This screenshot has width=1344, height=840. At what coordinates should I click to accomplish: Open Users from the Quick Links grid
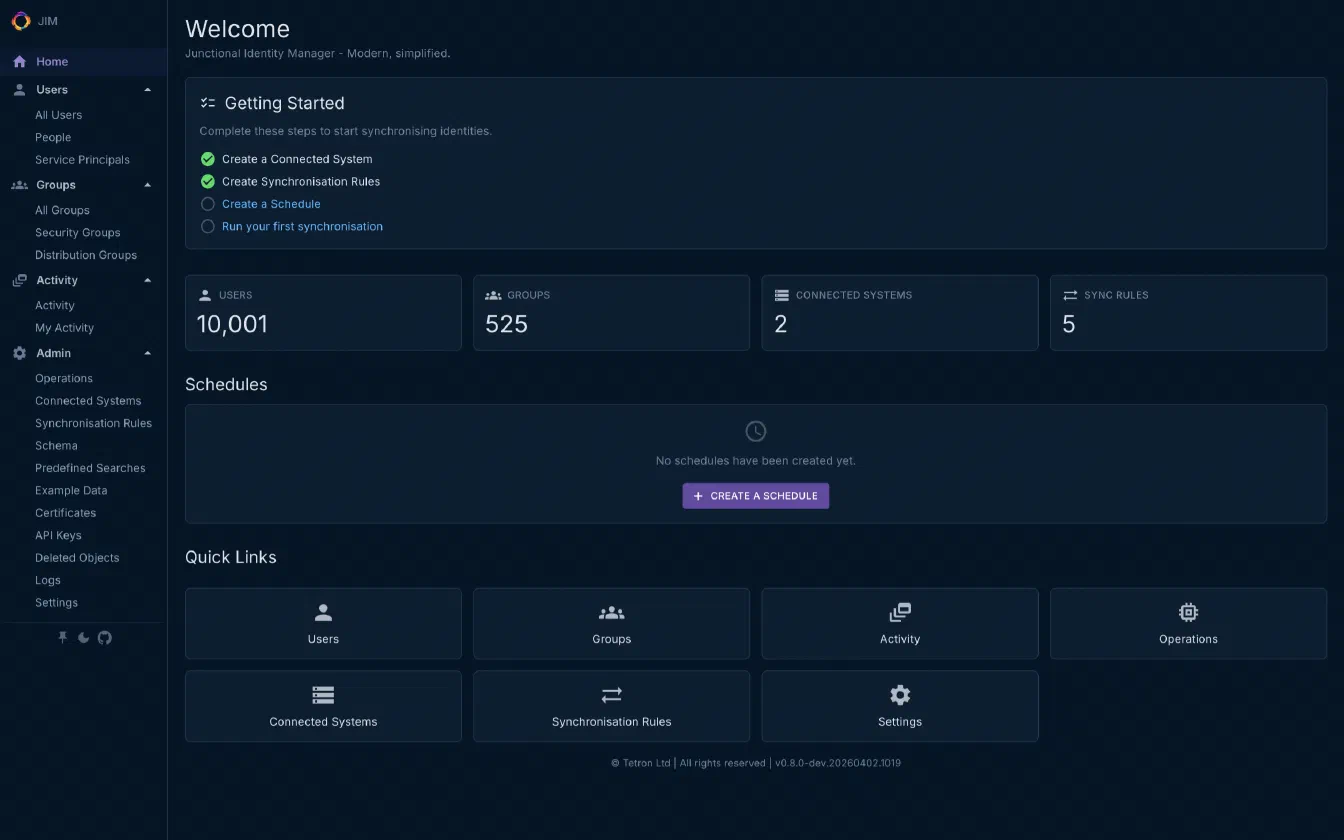[323, 623]
